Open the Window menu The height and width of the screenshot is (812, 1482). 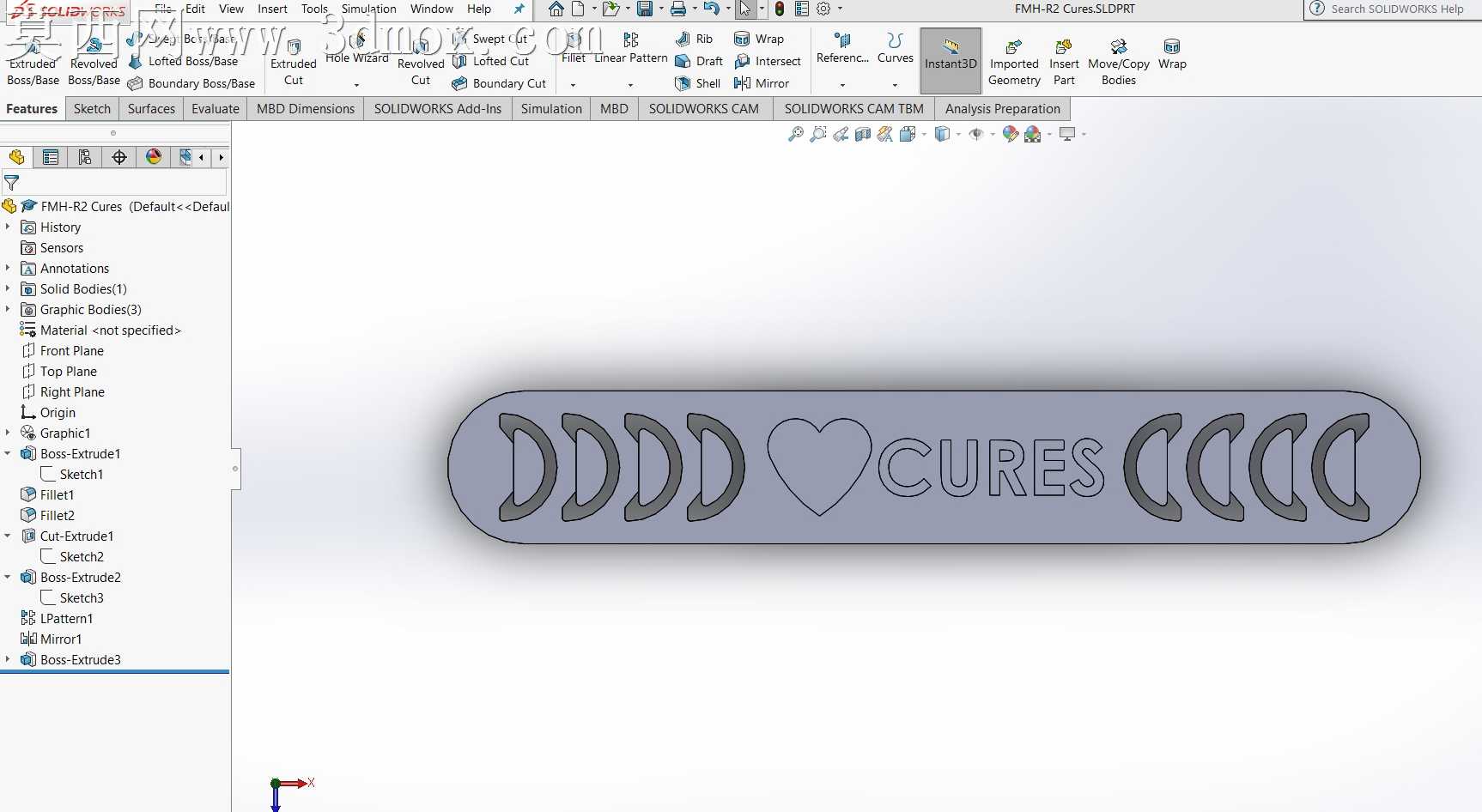pos(431,9)
